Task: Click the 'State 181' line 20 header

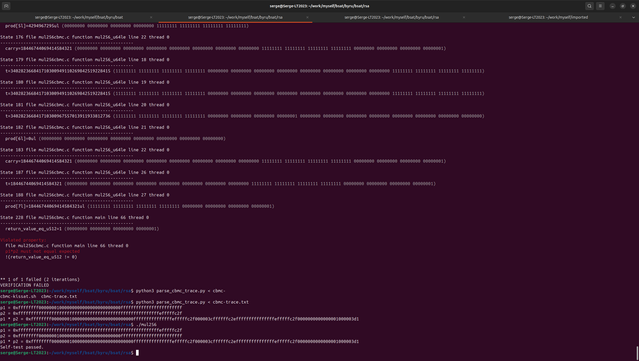Action: (x=85, y=105)
